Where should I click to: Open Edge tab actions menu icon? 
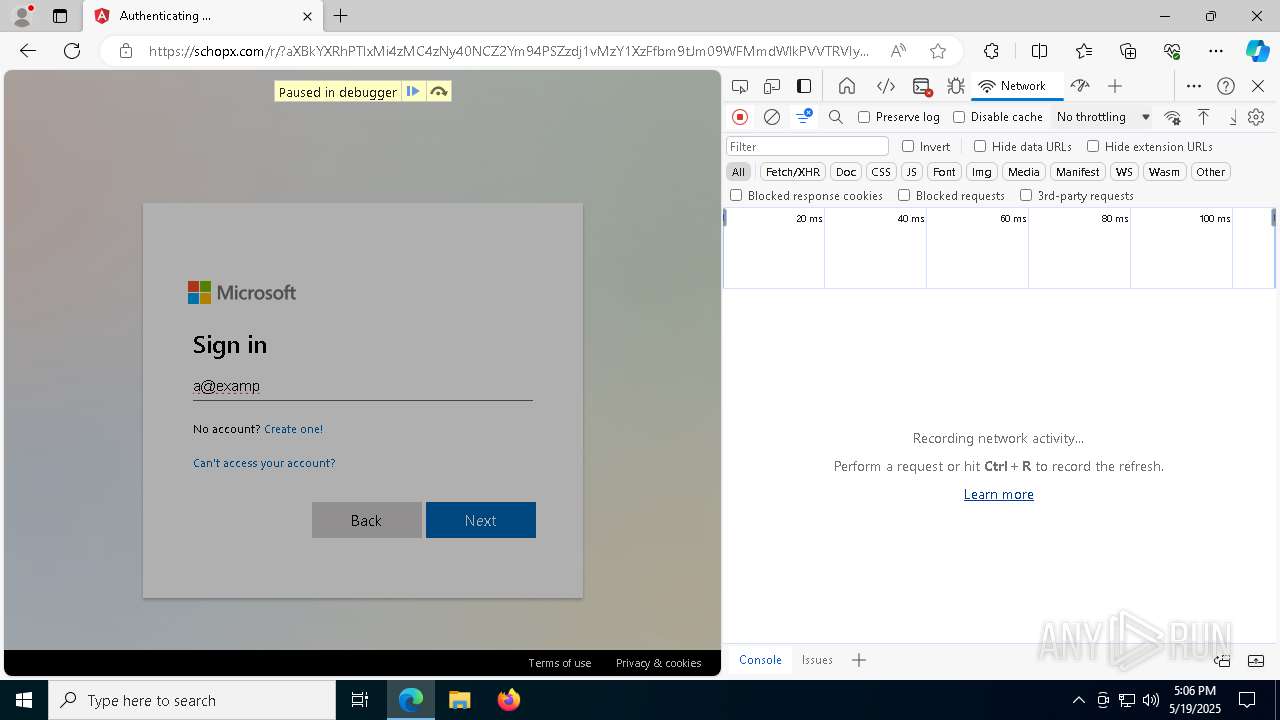tap(60, 16)
